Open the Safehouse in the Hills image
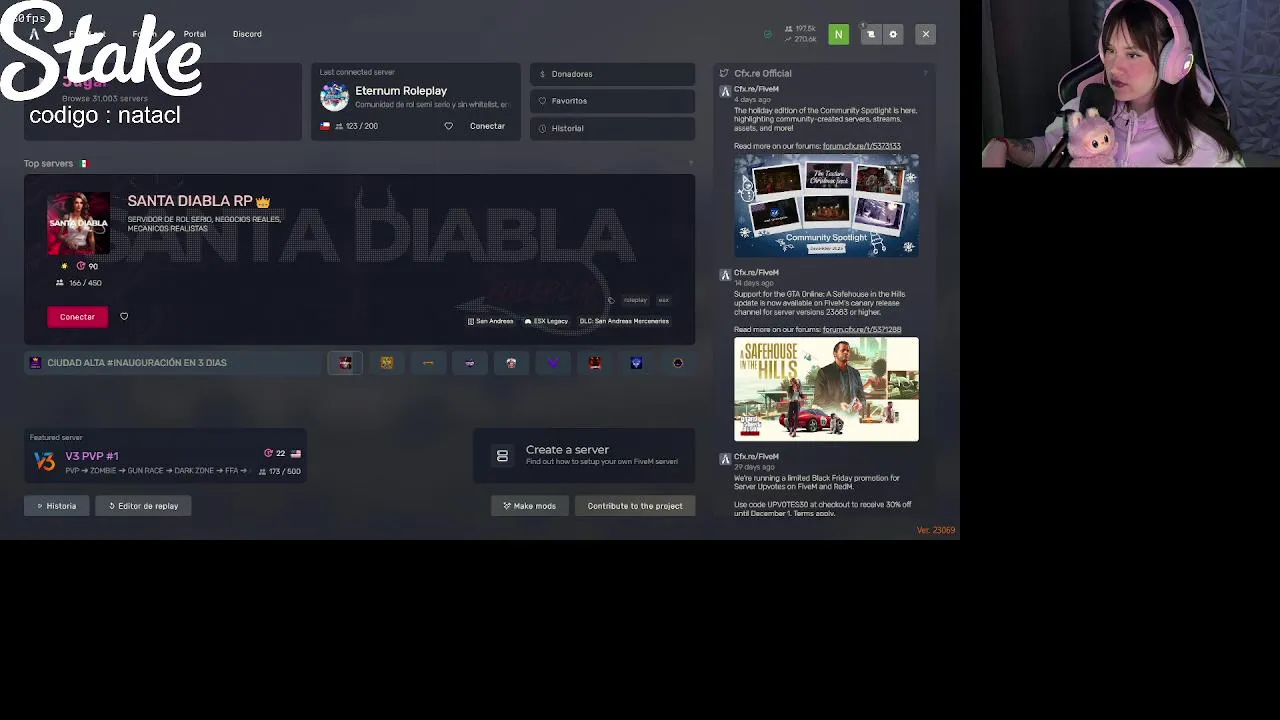The width and height of the screenshot is (1280, 720). pos(826,389)
